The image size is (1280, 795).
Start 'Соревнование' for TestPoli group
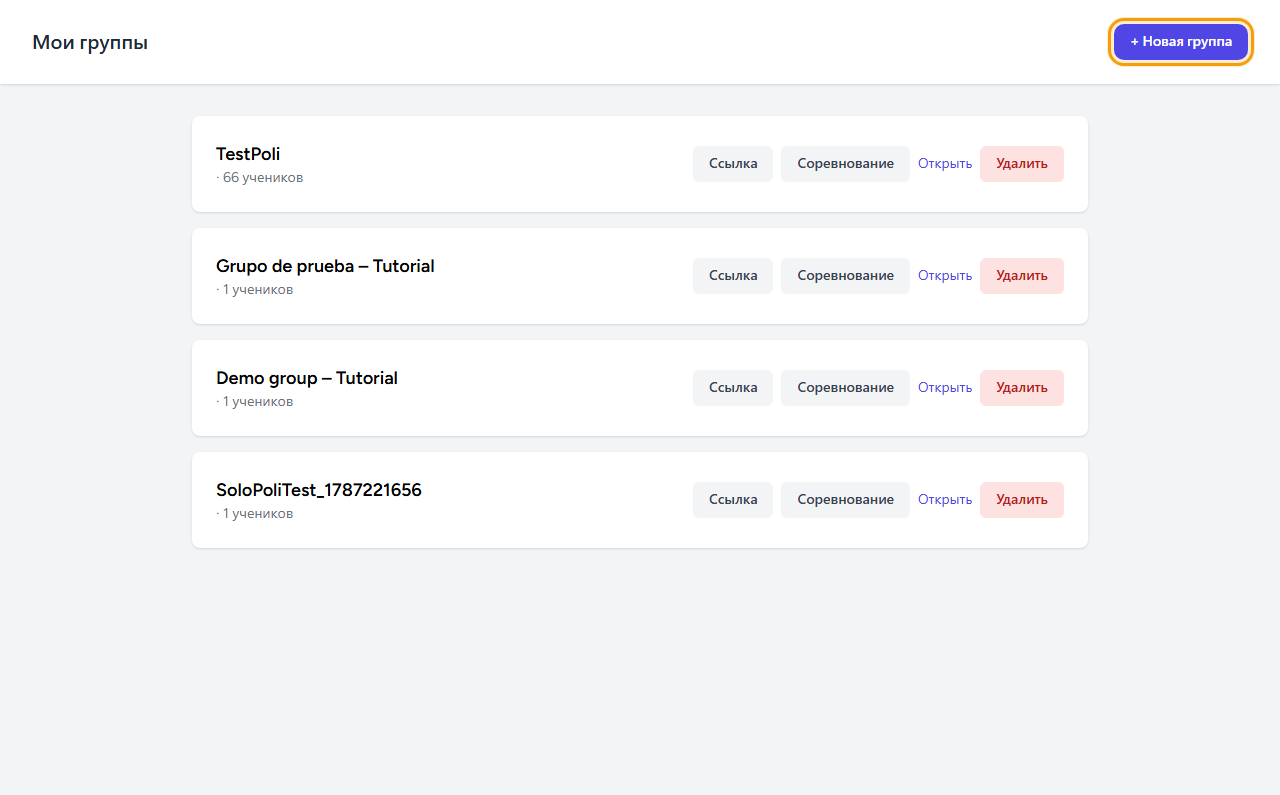click(845, 164)
